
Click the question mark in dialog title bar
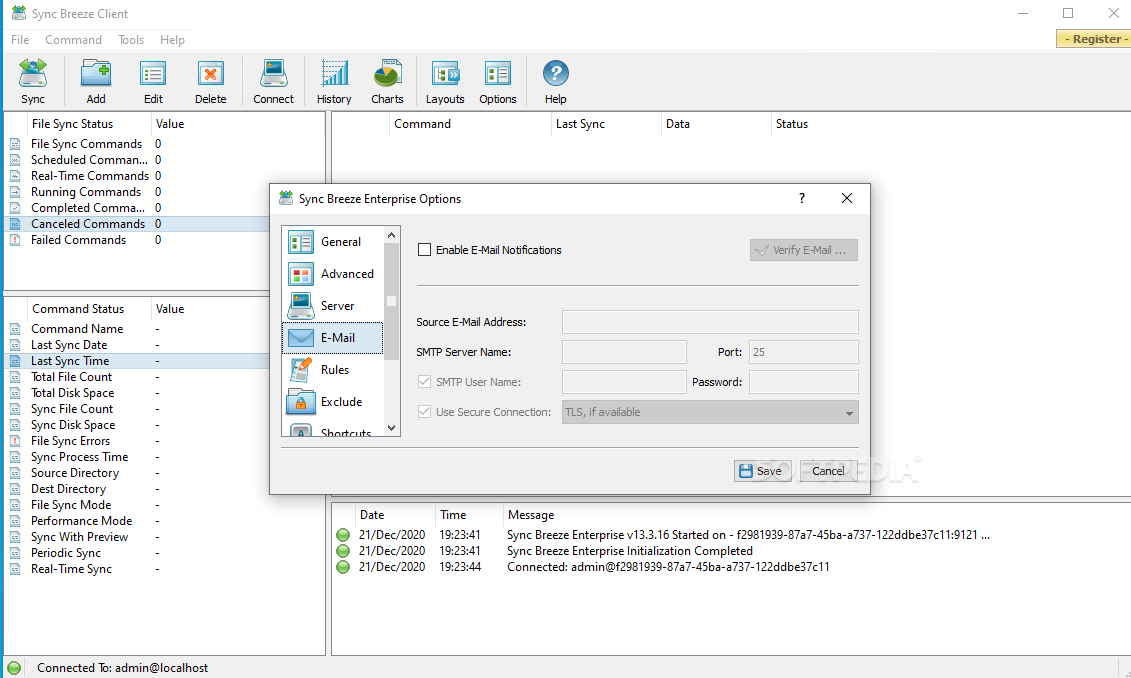tap(802, 198)
